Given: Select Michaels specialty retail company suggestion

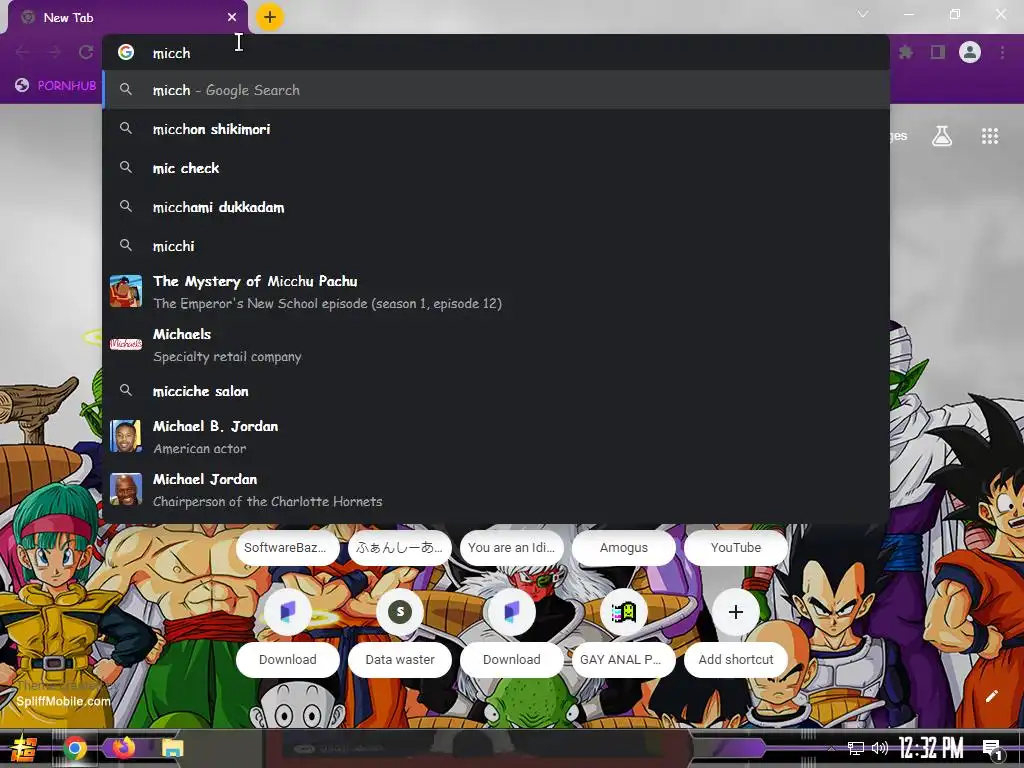Looking at the screenshot, I should [496, 345].
